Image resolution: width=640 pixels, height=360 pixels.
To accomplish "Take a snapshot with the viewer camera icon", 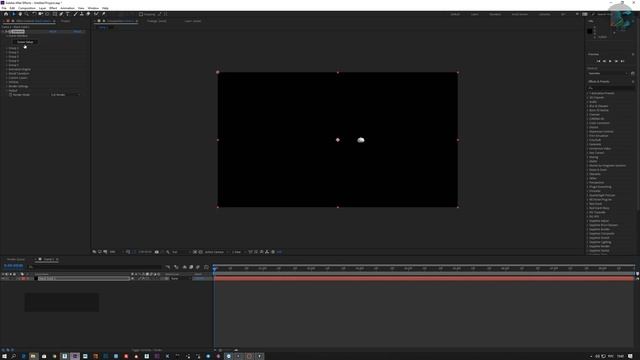I will [157, 252].
